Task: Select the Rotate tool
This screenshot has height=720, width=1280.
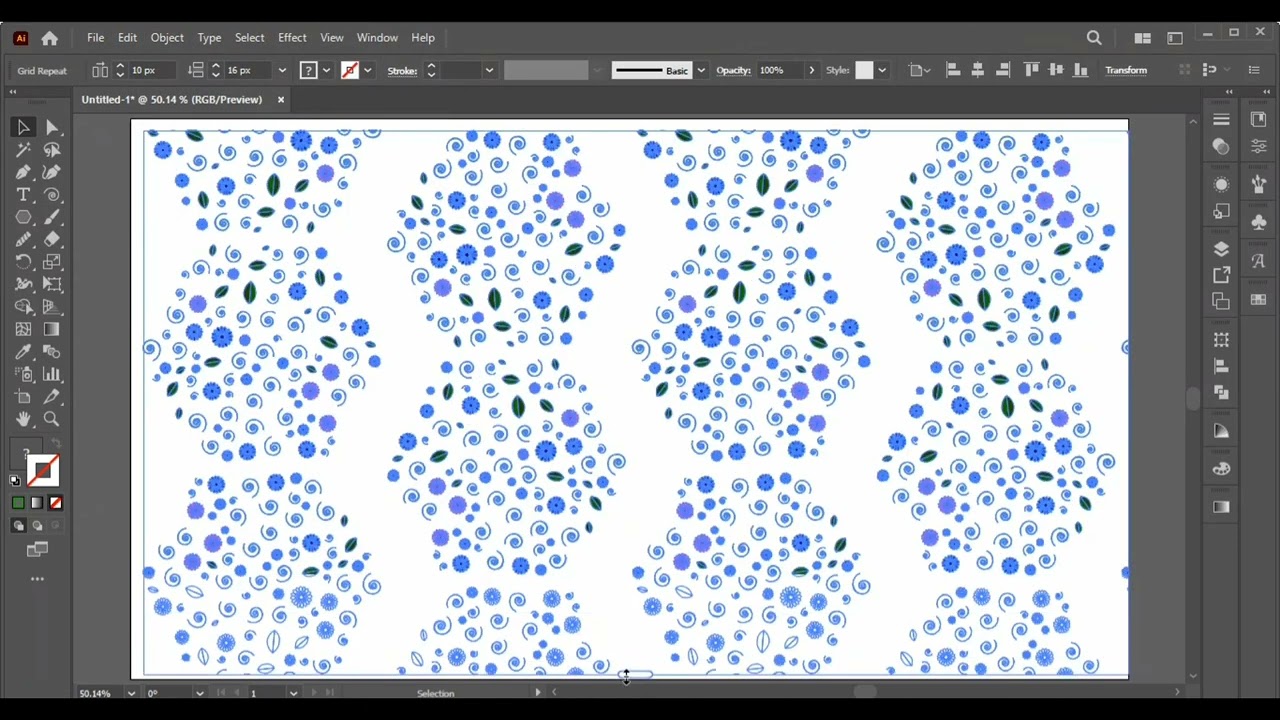Action: [x=23, y=262]
